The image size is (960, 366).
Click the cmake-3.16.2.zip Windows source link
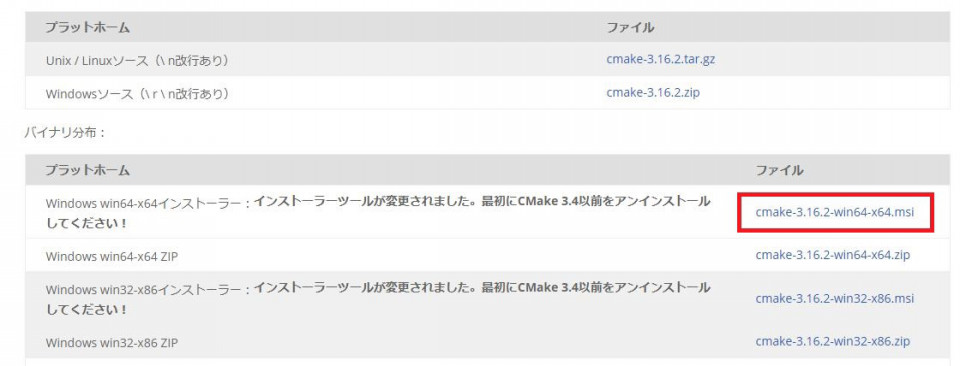[x=653, y=93]
